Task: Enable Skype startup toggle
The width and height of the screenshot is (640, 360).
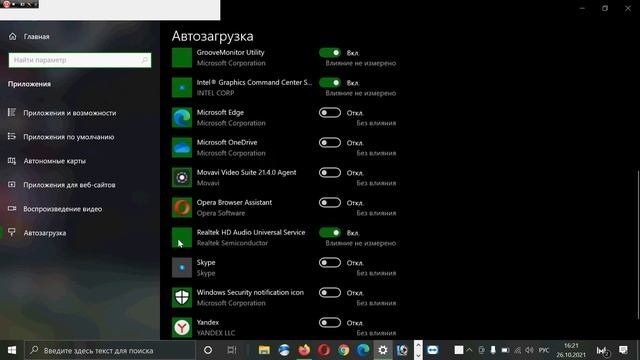Action: pos(330,262)
